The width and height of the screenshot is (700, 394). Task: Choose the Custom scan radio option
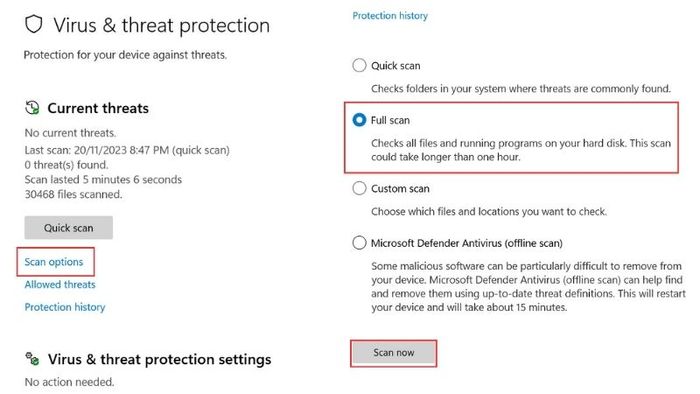tap(359, 188)
